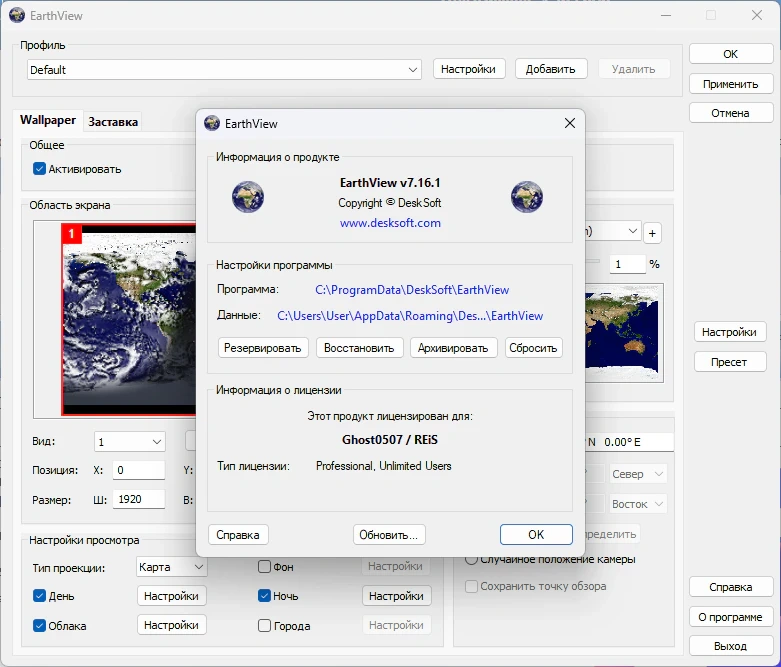Click coordinates field showing 0.00° E

[629, 442]
